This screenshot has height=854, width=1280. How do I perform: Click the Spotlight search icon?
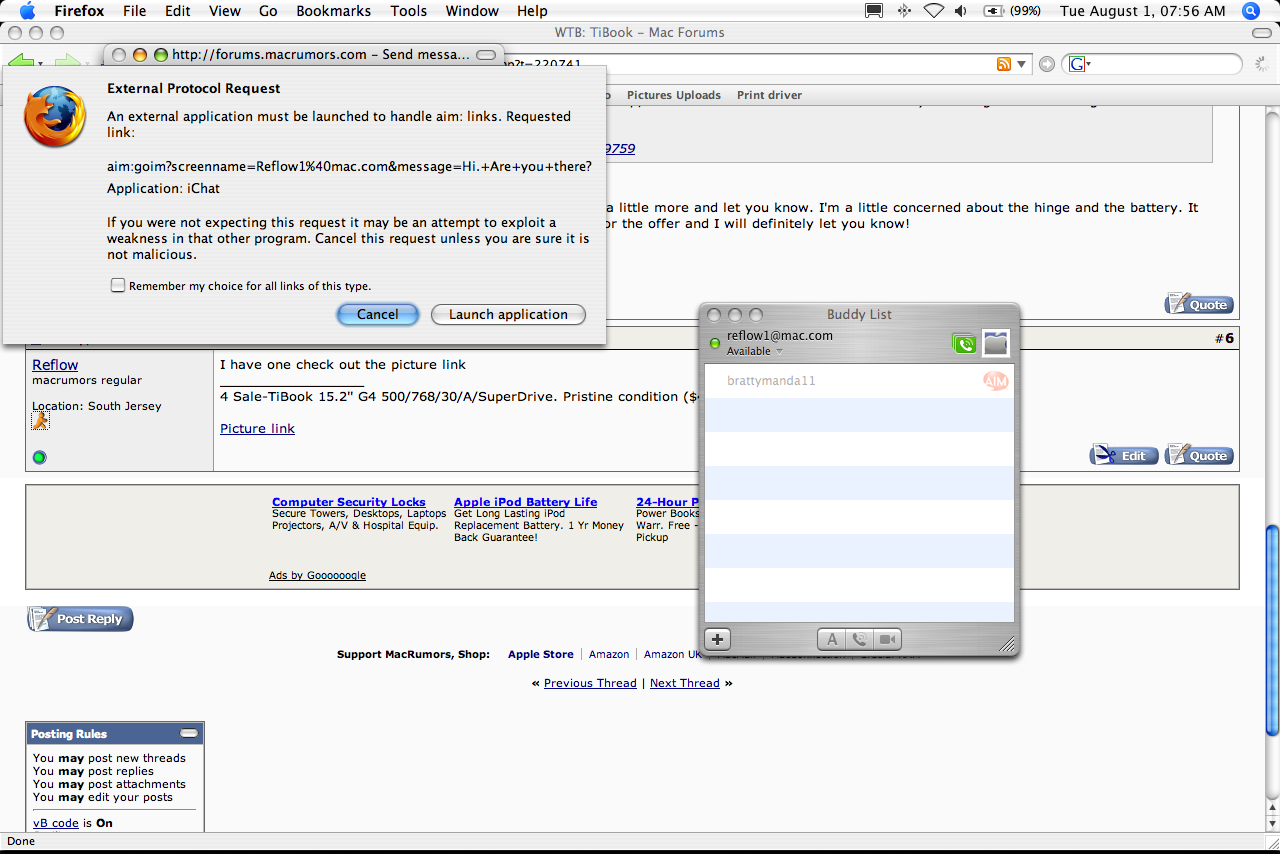click(x=1251, y=11)
